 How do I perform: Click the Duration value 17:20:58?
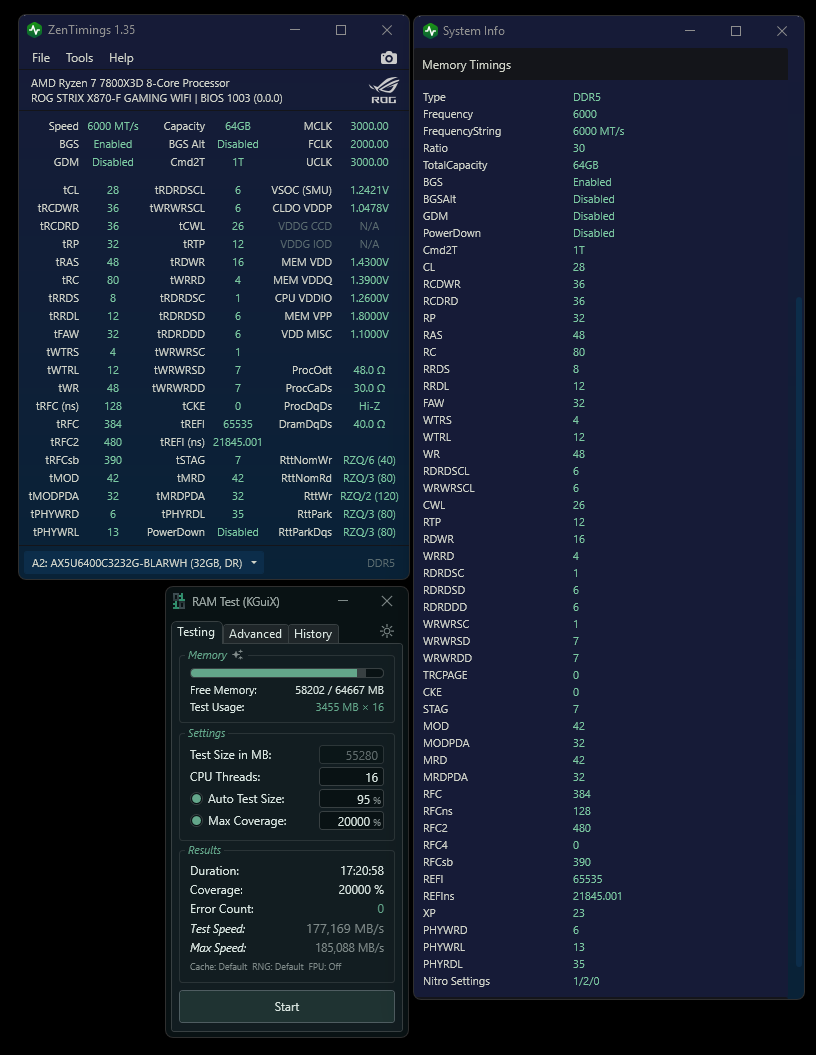pos(362,871)
